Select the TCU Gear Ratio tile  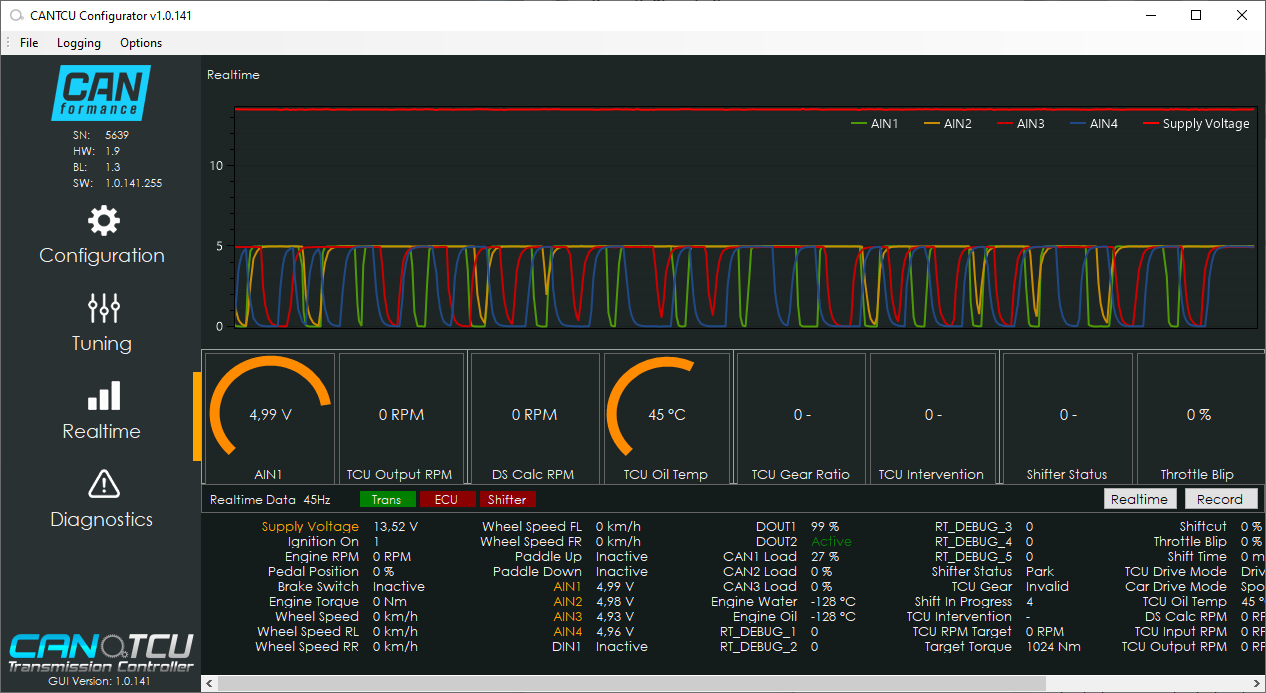(x=801, y=417)
